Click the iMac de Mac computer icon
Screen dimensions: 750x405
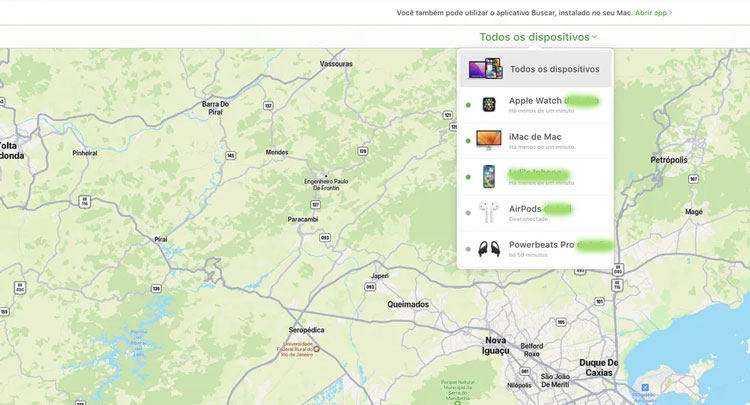488,140
